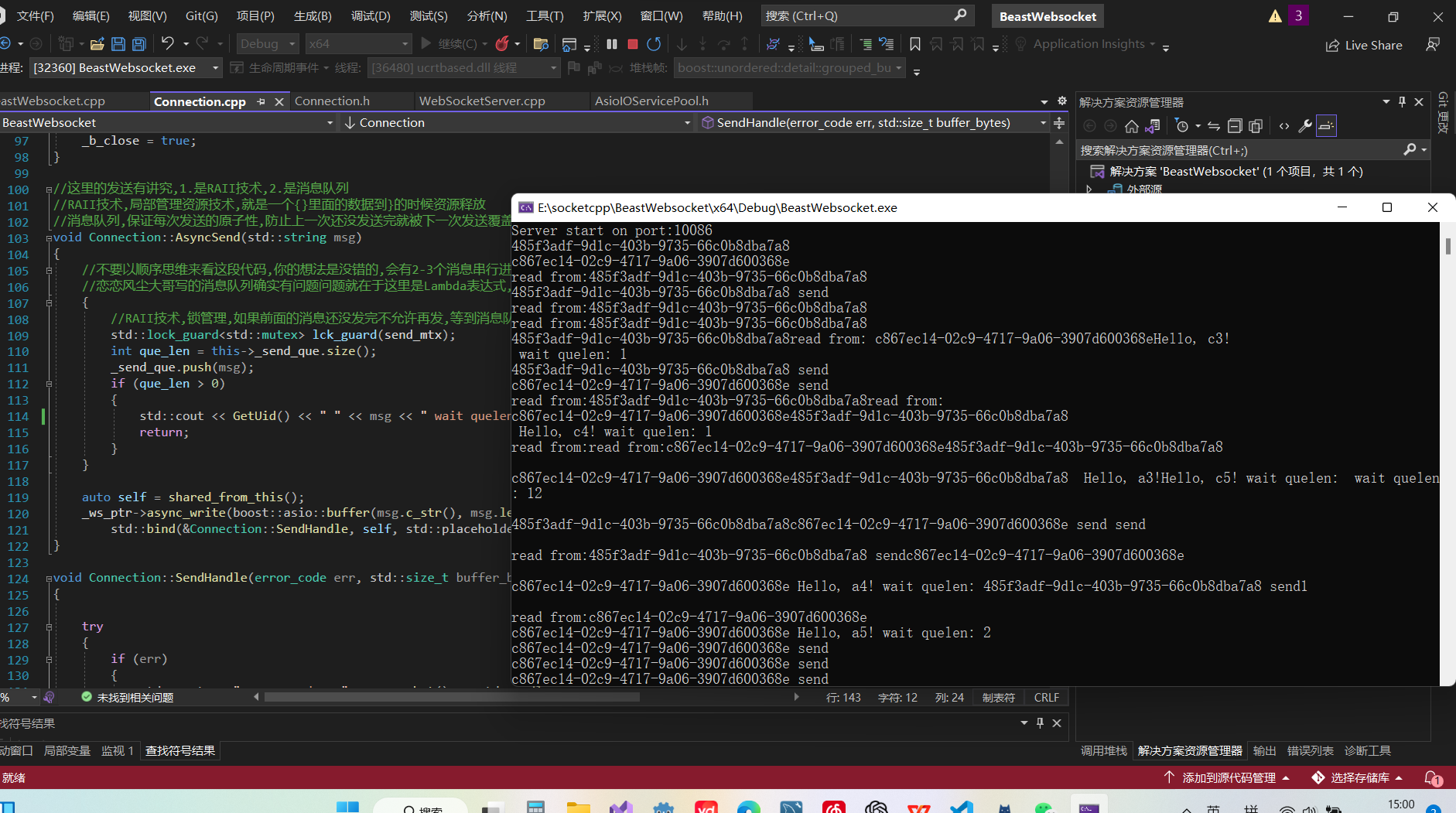The width and height of the screenshot is (1456, 813).
Task: Switch views icon in Solution Explorer
Action: (1152, 126)
